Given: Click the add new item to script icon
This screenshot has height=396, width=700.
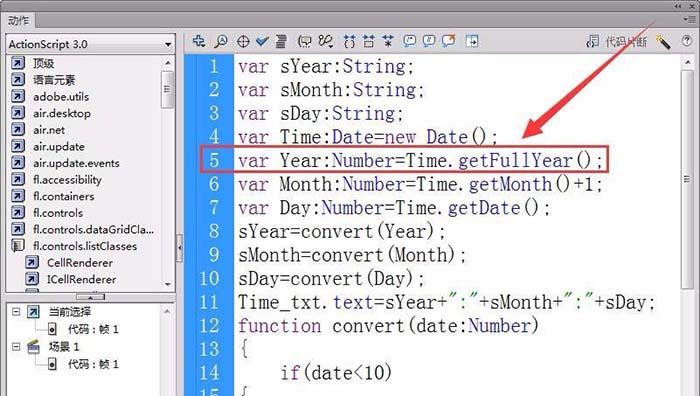Looking at the screenshot, I should pyautogui.click(x=199, y=42).
